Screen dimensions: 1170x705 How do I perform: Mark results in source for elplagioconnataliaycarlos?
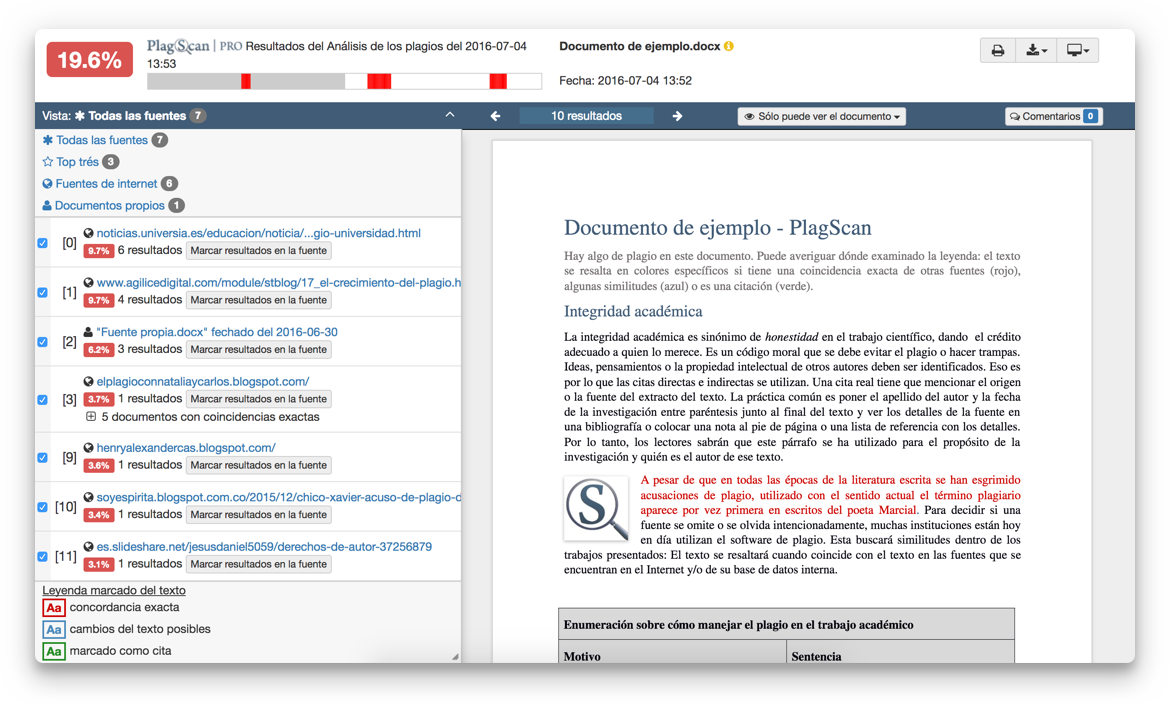(258, 399)
